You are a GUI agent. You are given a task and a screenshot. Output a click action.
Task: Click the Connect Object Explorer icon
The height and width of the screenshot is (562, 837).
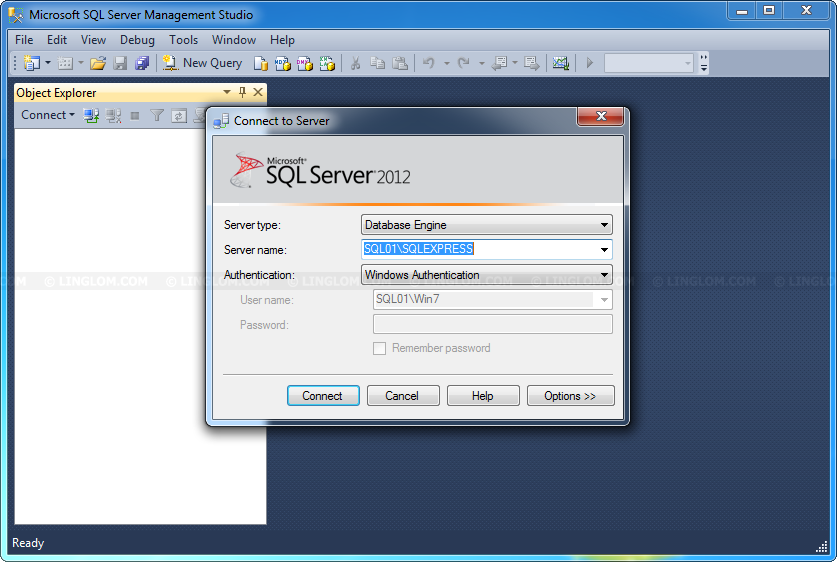coord(91,115)
